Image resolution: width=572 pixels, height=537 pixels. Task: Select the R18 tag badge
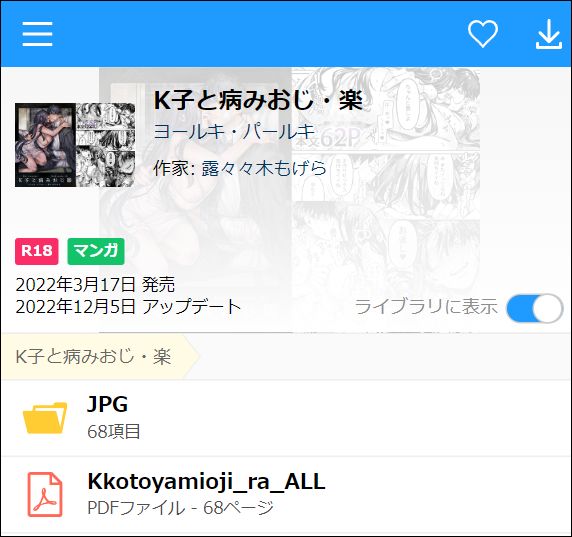point(36,251)
